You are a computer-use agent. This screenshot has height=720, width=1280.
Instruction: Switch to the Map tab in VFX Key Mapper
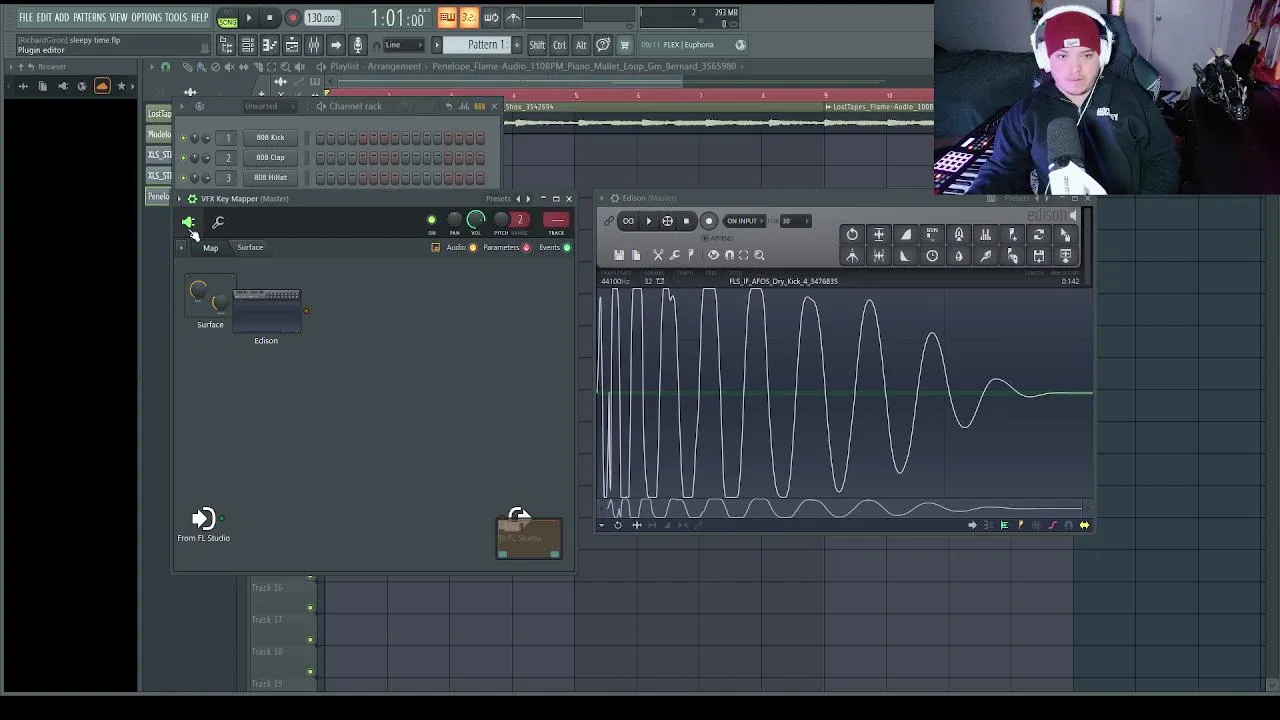tap(211, 248)
